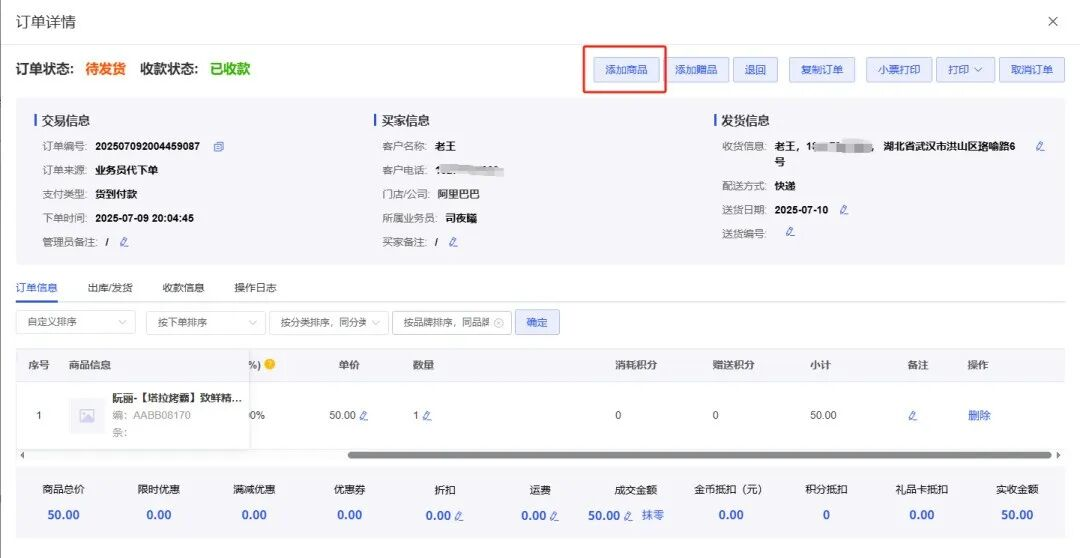Screen dimensions: 1080x558
Task: Click the 添加商品 button
Action: pyautogui.click(x=626, y=70)
